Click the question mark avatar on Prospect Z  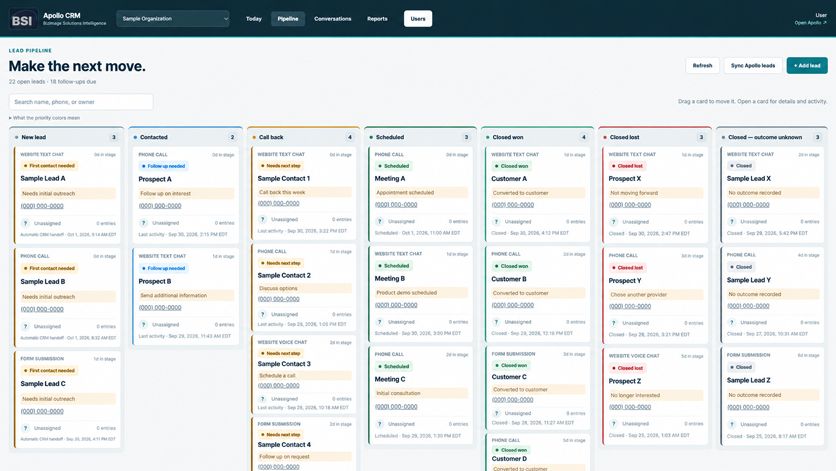614,424
